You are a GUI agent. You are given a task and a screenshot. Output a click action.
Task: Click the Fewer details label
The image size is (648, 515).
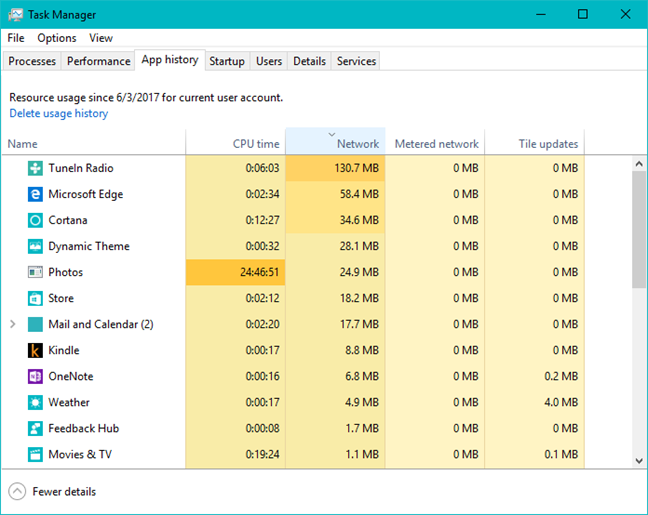click(x=64, y=491)
